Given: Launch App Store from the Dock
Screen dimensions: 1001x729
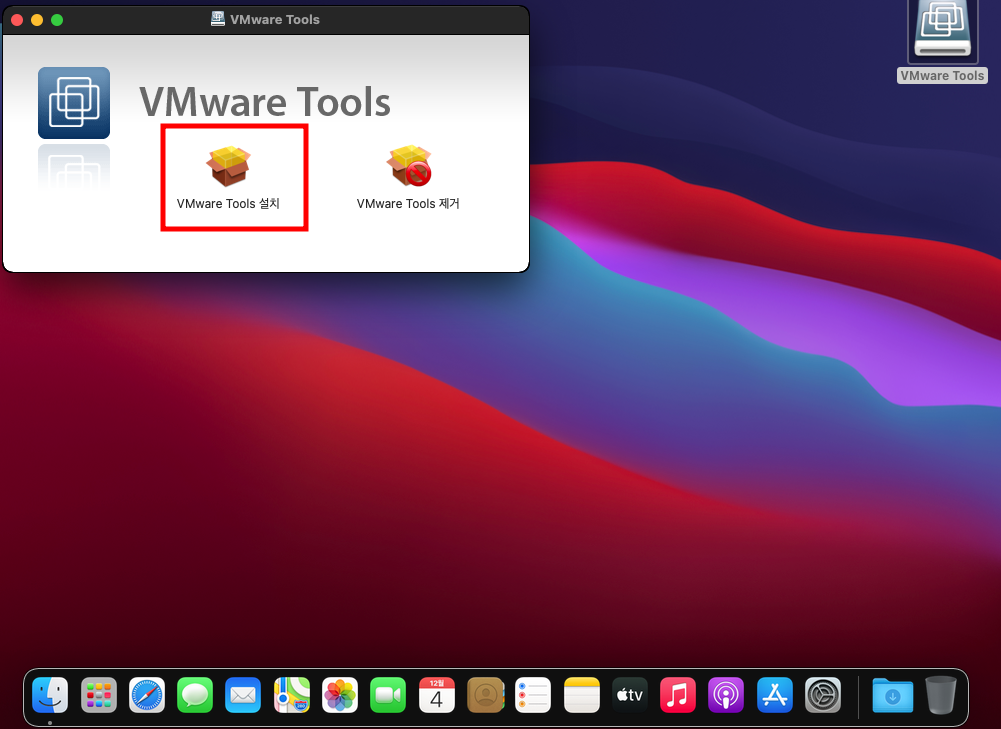Looking at the screenshot, I should [774, 695].
